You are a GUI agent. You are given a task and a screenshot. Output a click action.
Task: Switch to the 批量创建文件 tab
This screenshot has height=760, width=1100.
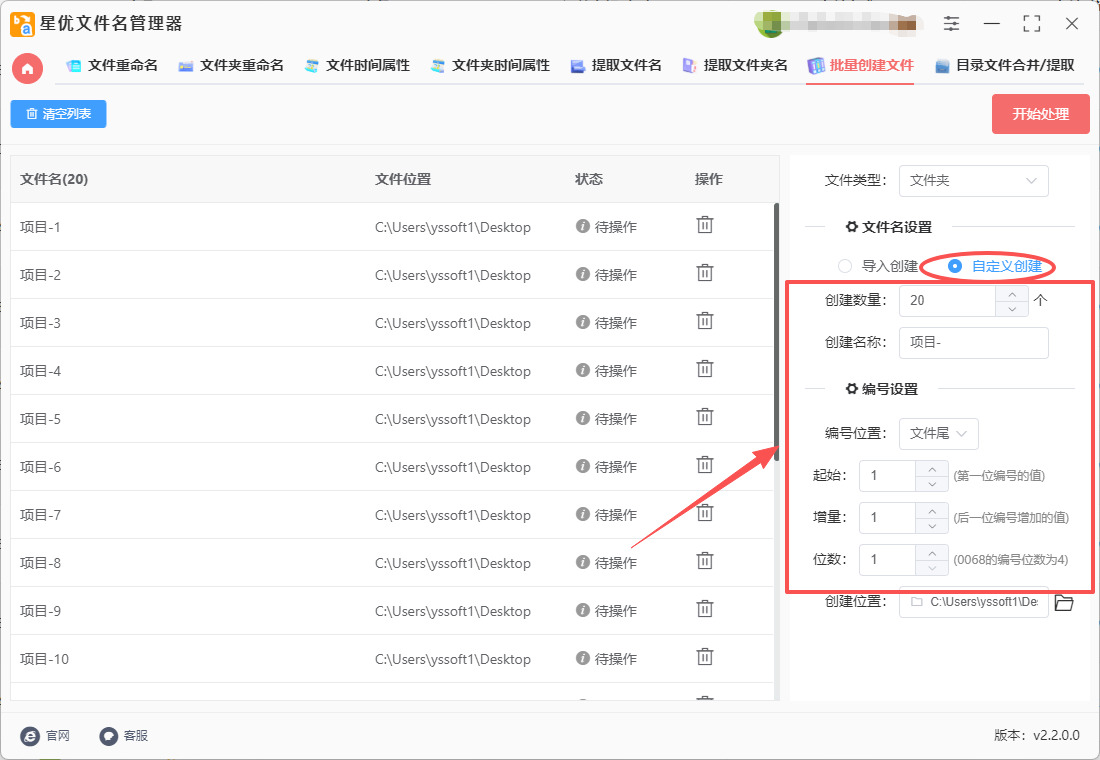click(x=861, y=66)
